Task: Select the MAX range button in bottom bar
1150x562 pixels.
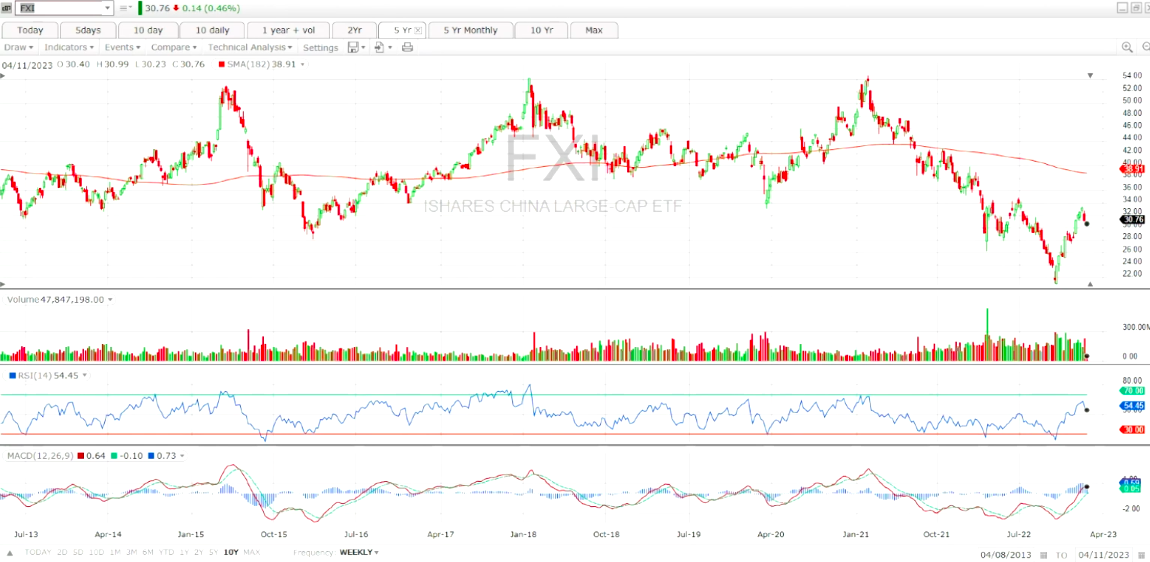Action: point(252,552)
